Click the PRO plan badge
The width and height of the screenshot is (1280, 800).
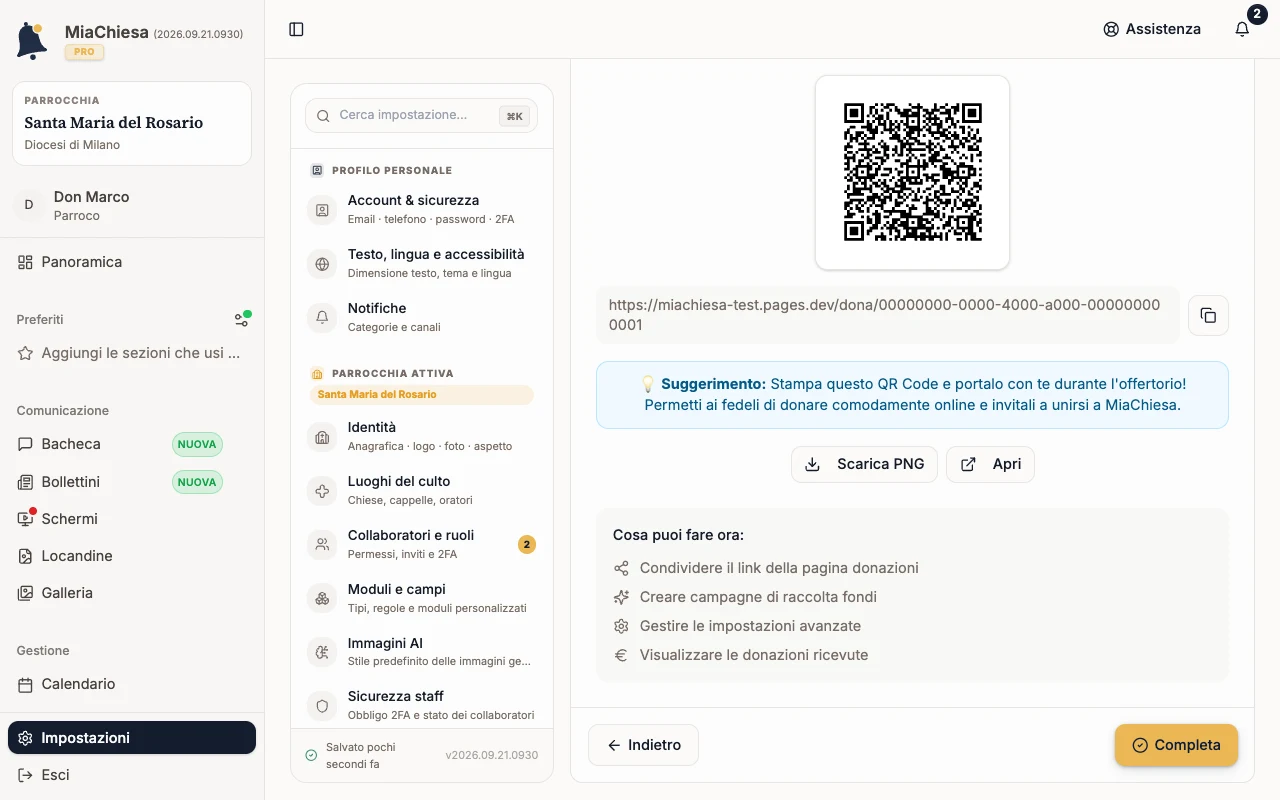pos(85,52)
